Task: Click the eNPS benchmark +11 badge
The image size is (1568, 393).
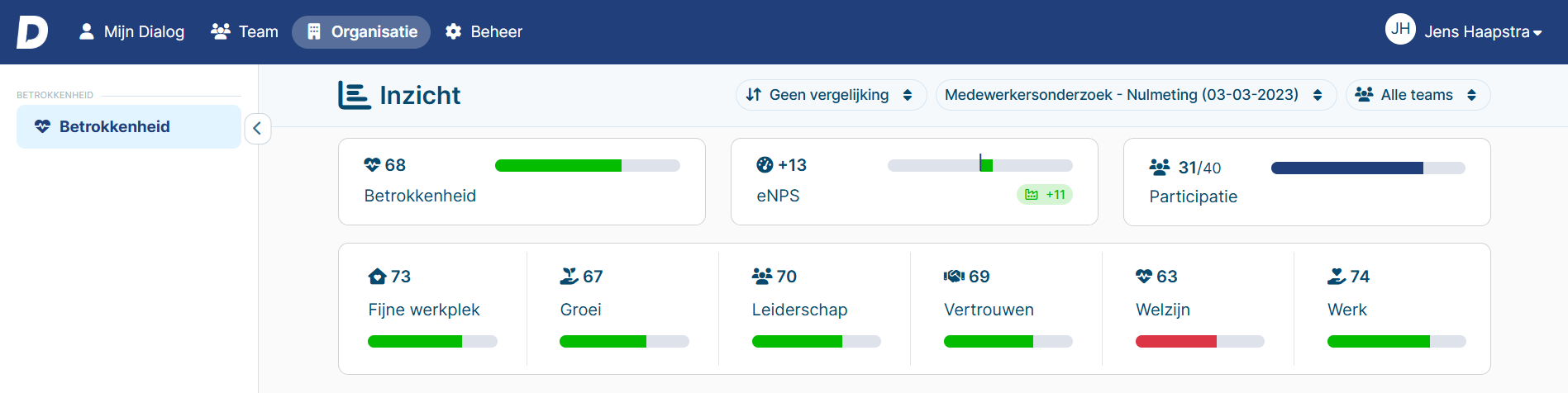Action: [1045, 195]
